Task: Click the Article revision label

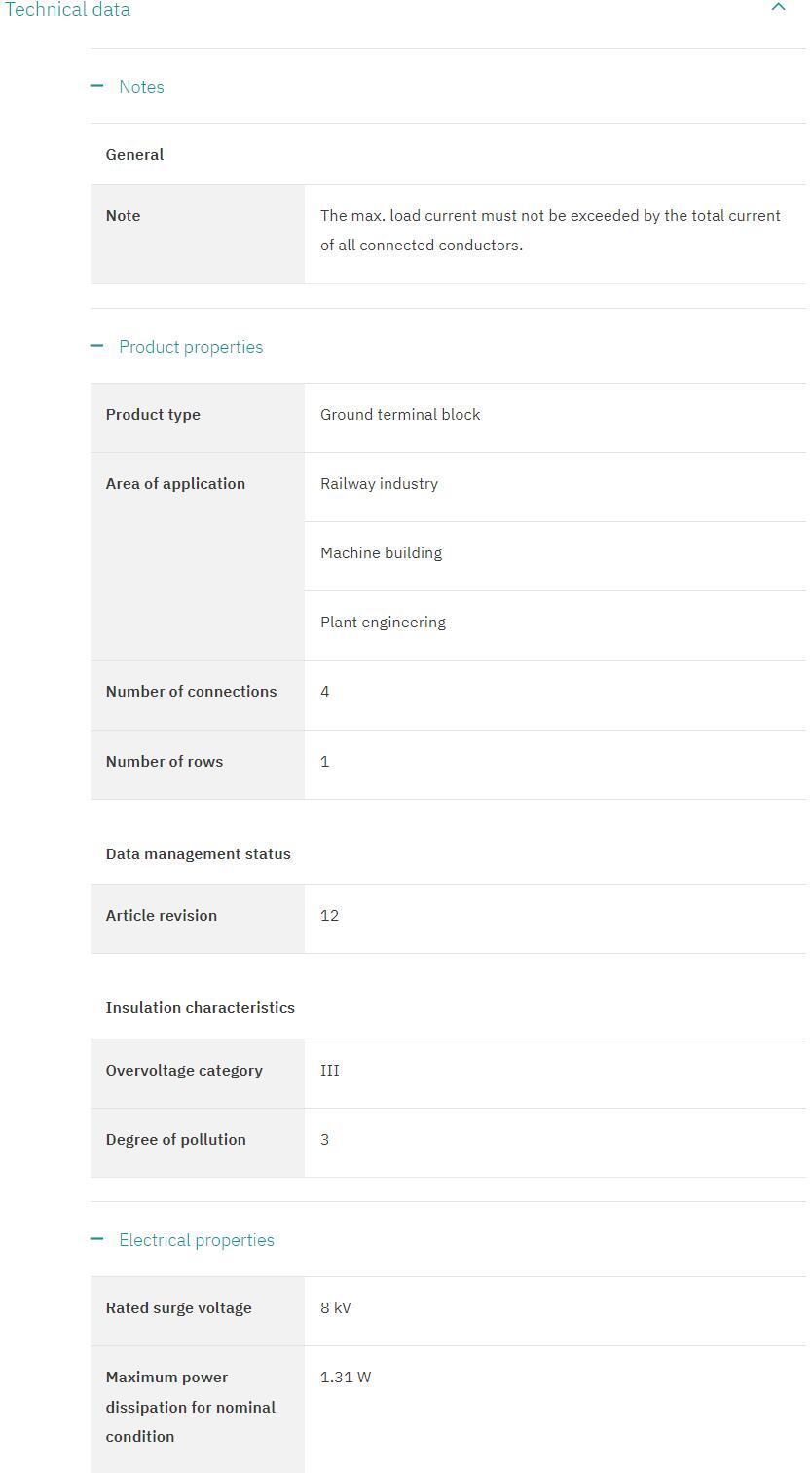Action: point(162,915)
